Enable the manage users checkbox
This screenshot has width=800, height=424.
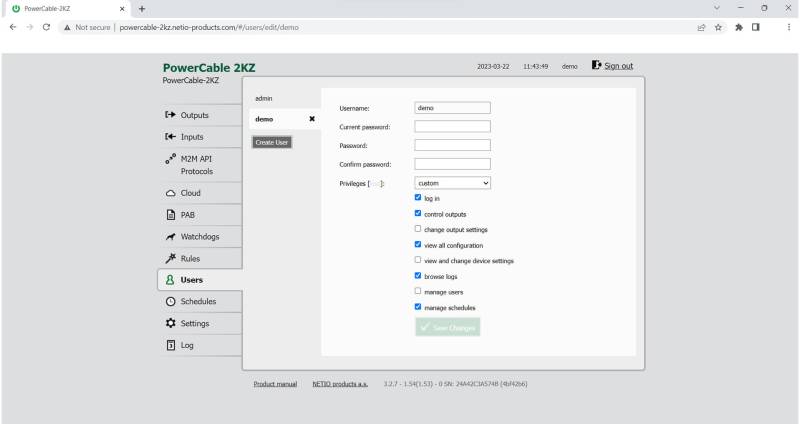tap(418, 291)
